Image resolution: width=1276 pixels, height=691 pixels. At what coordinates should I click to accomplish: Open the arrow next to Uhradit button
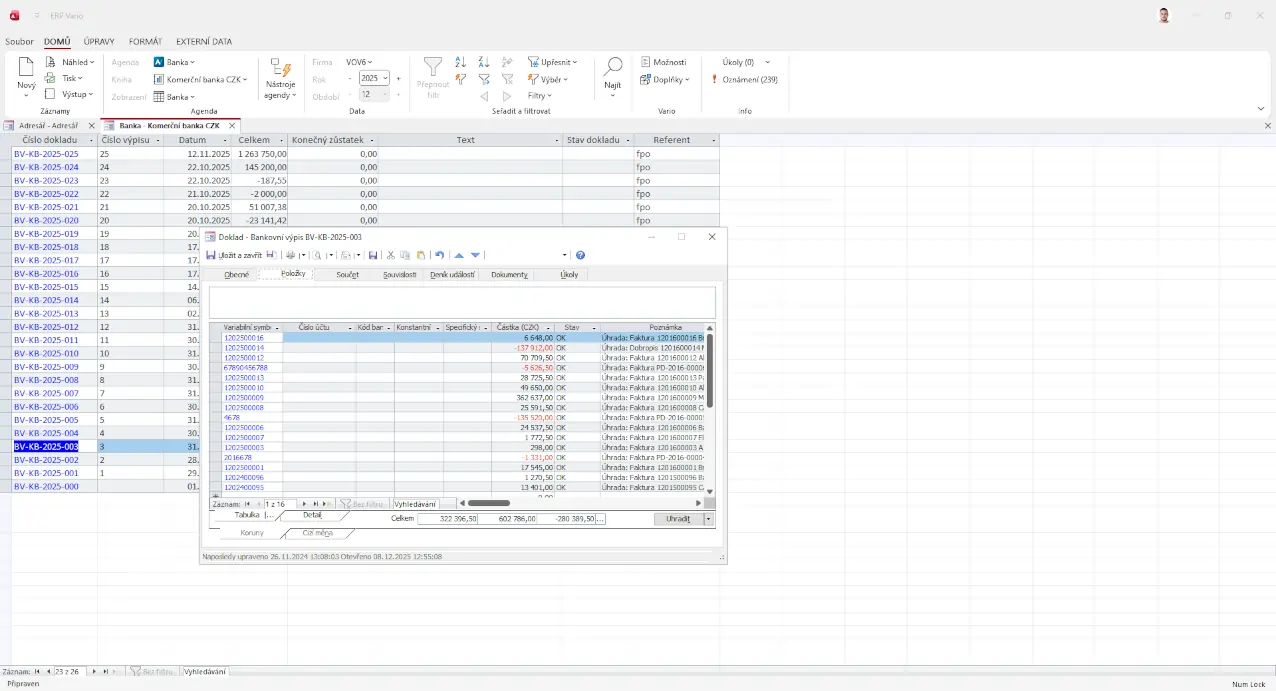click(709, 519)
